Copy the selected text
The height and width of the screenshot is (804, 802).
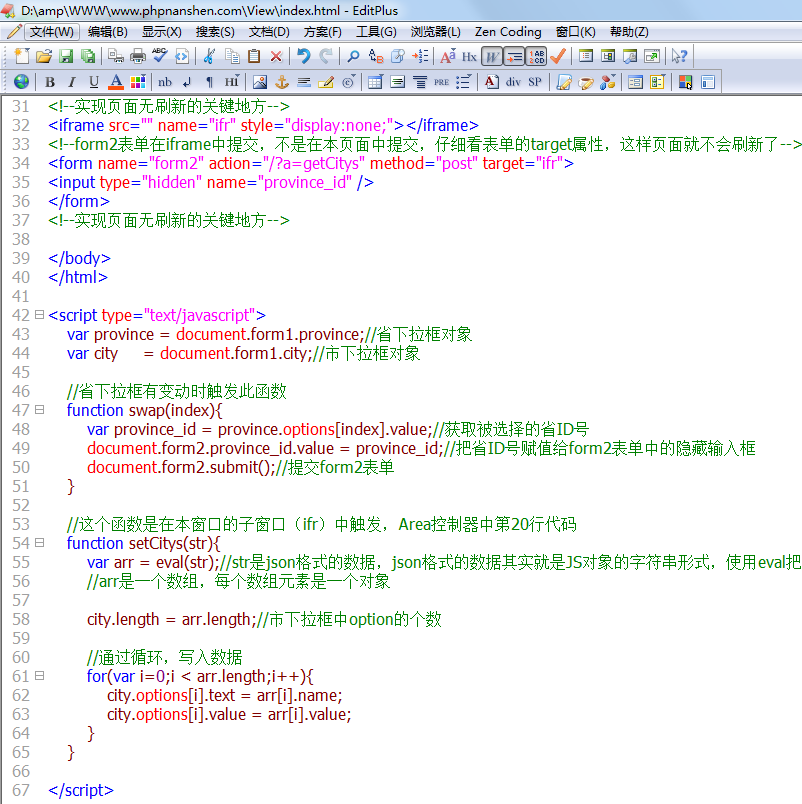(x=232, y=56)
